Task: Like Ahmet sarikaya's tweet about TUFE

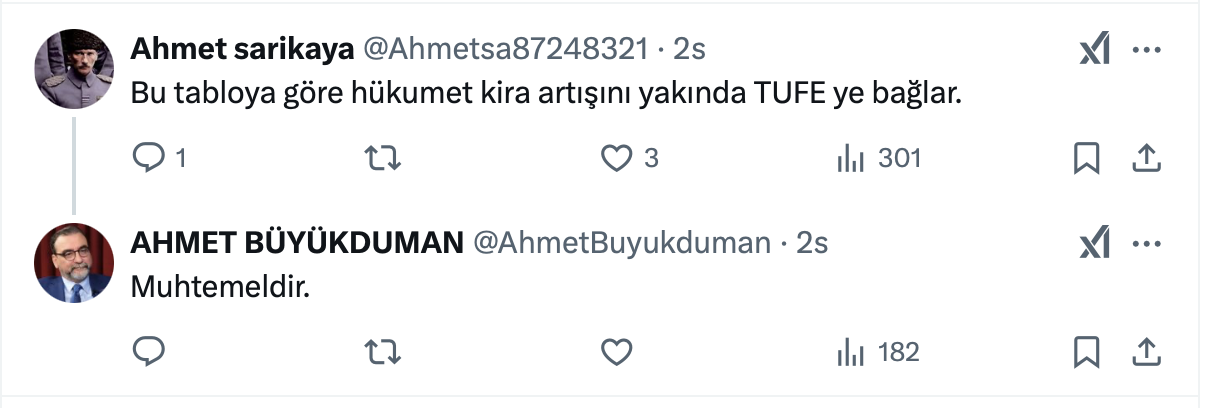Action: tap(617, 158)
